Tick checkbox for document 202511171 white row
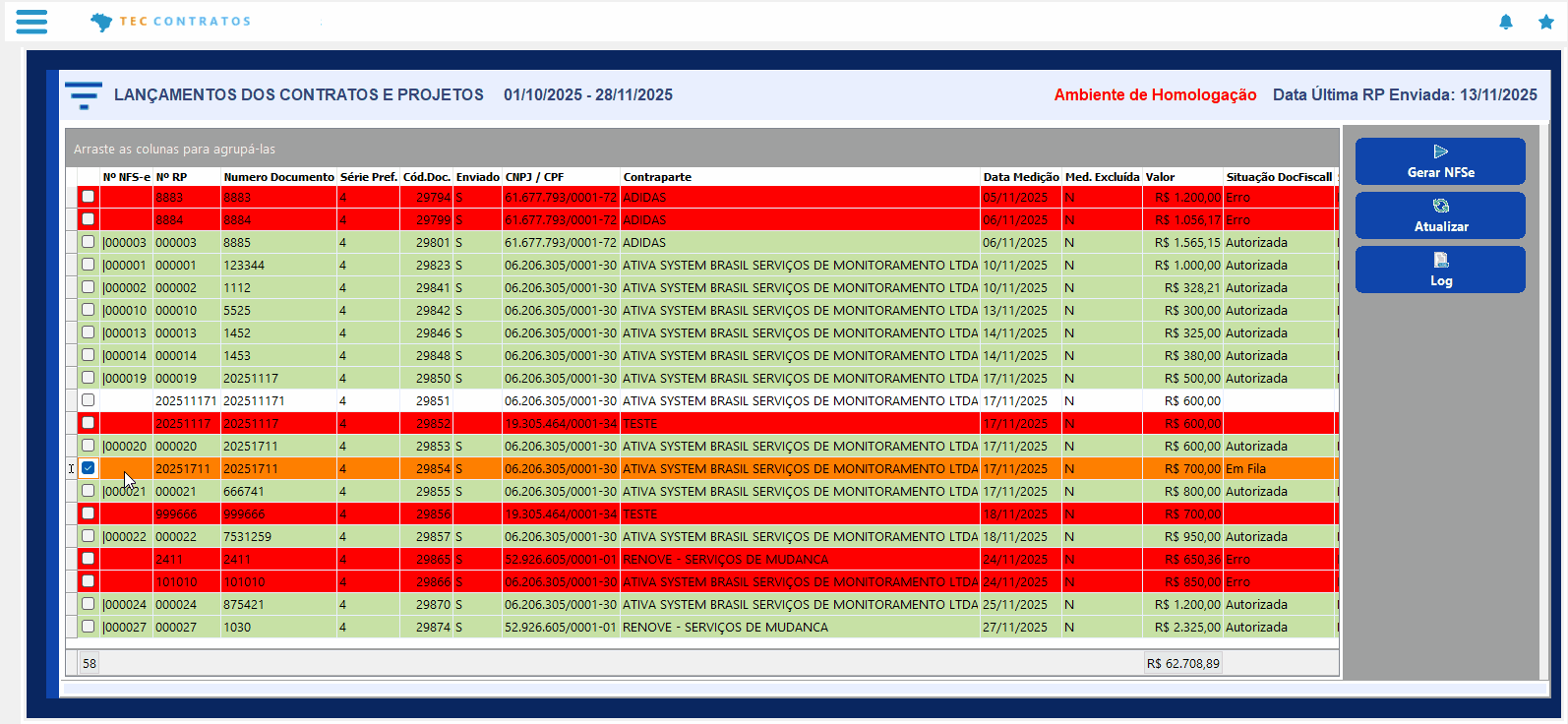Image resolution: width=1568 pixels, height=724 pixels. (89, 400)
